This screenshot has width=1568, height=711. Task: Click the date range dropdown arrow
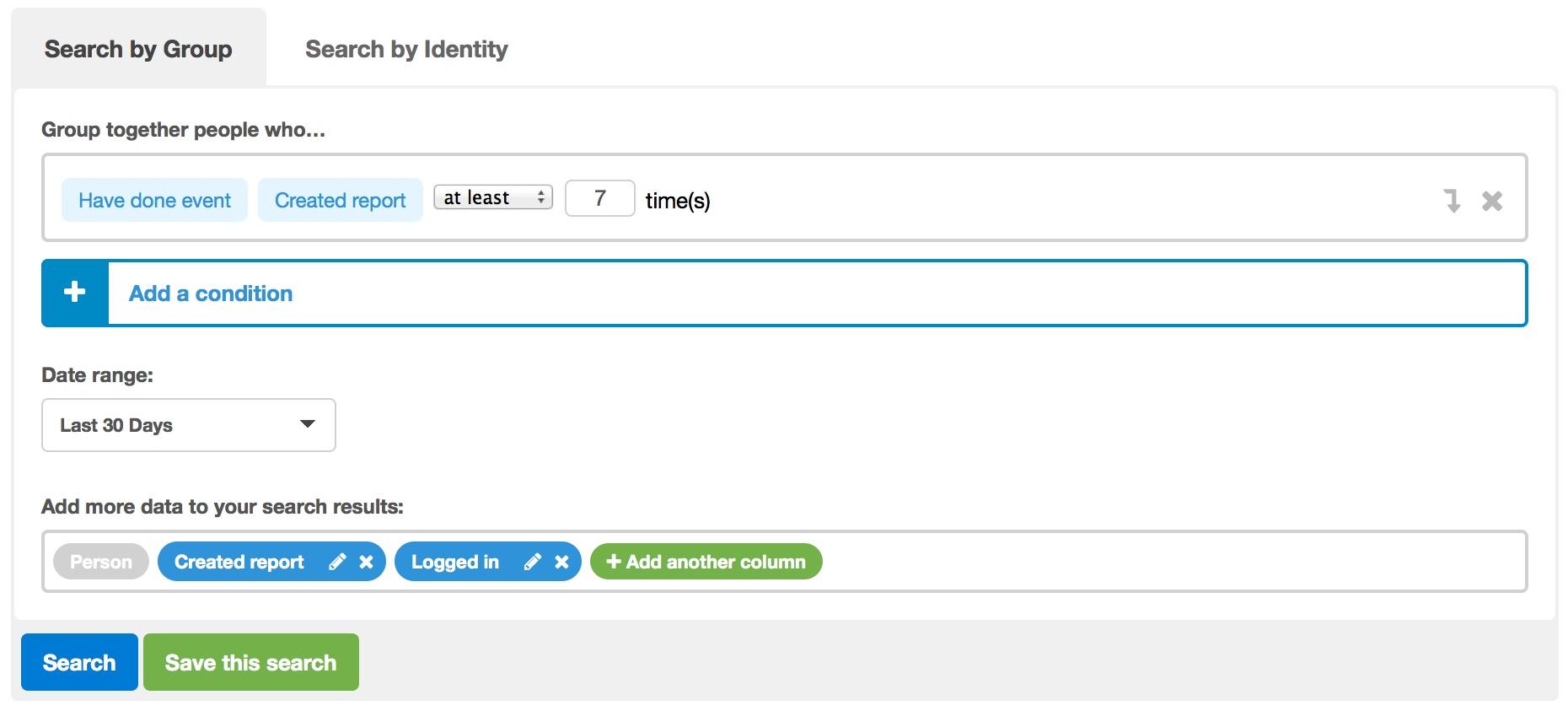click(x=308, y=424)
